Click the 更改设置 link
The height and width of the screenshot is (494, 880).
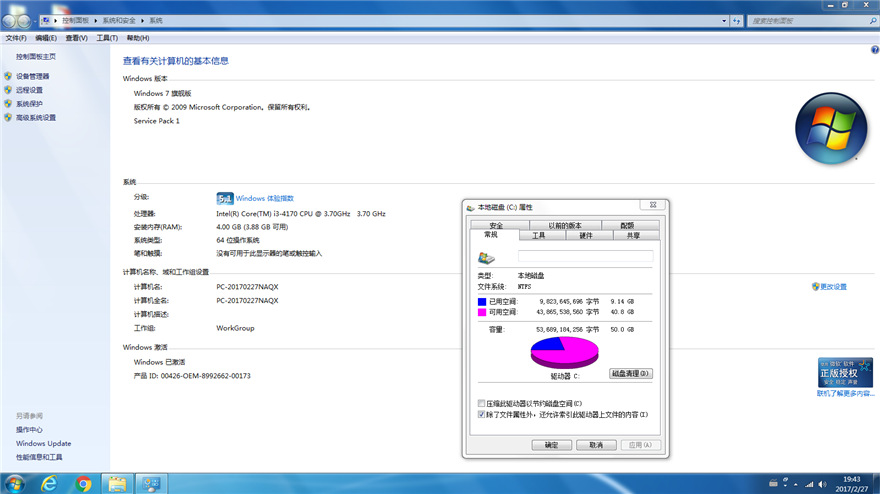[833, 287]
